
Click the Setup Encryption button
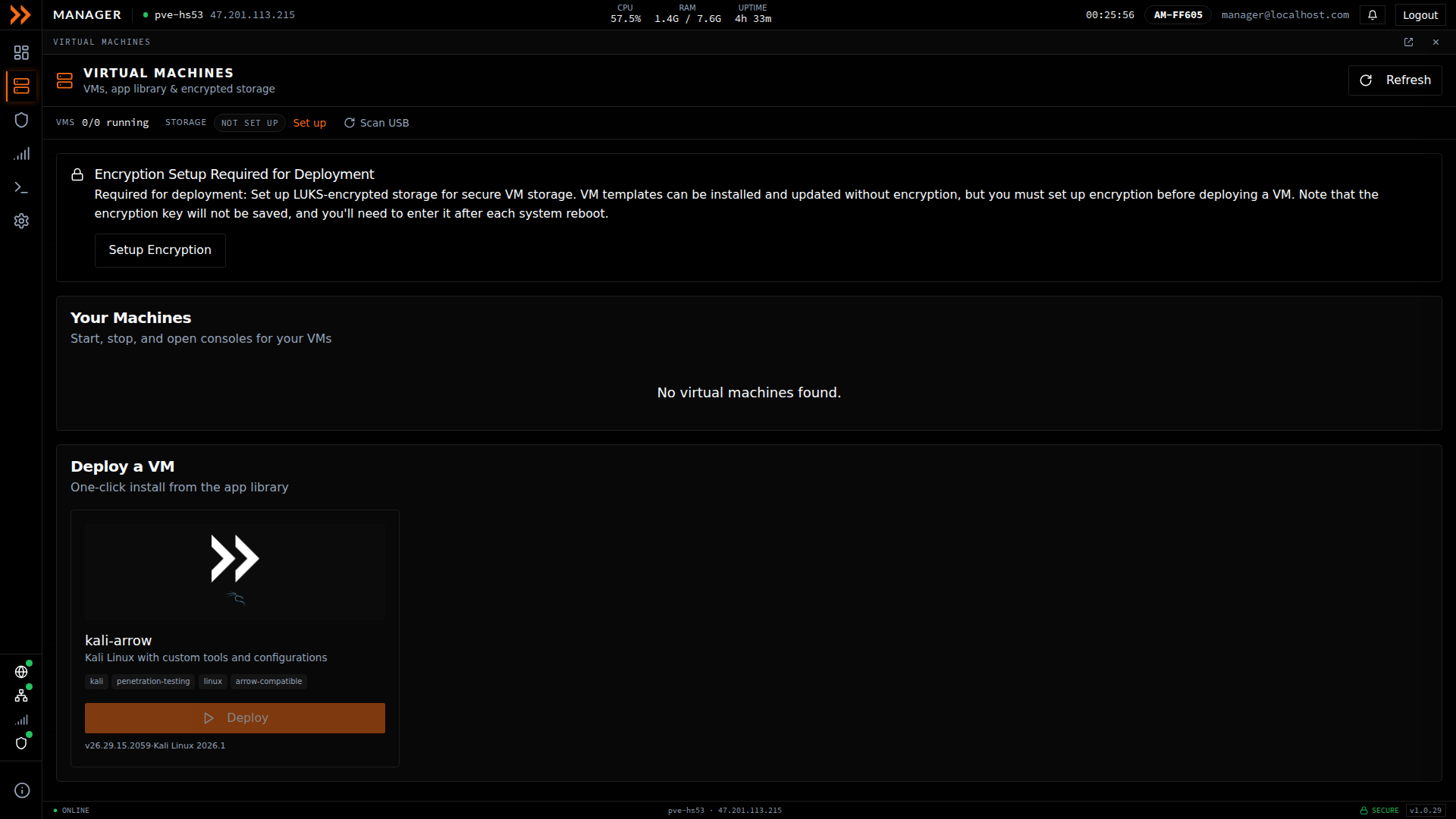160,250
